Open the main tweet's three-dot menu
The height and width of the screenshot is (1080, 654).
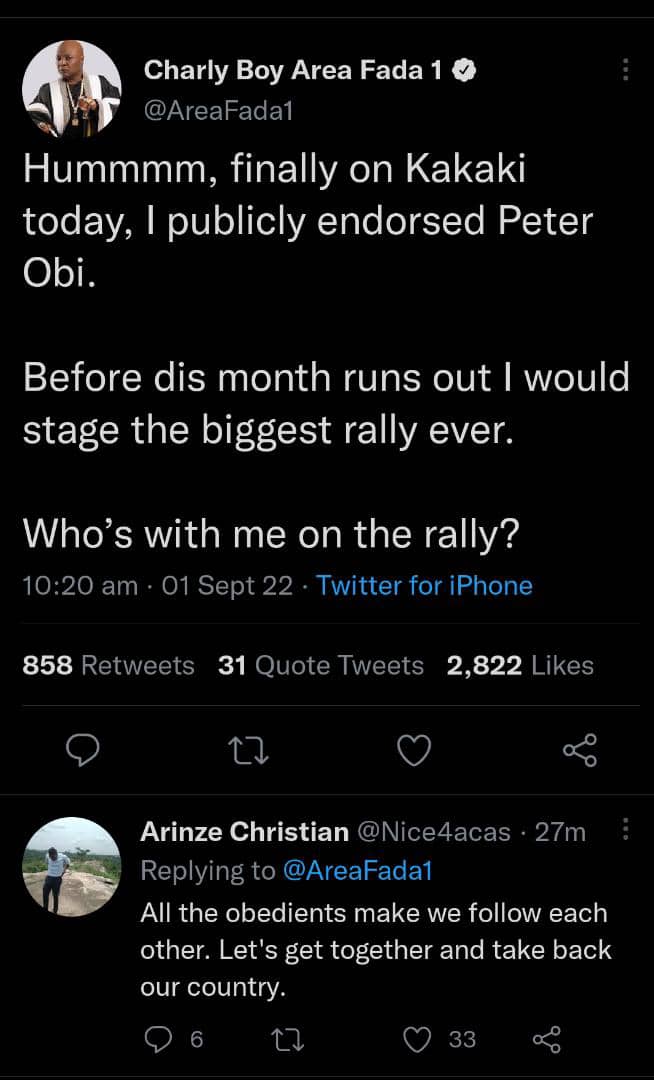pos(626,70)
